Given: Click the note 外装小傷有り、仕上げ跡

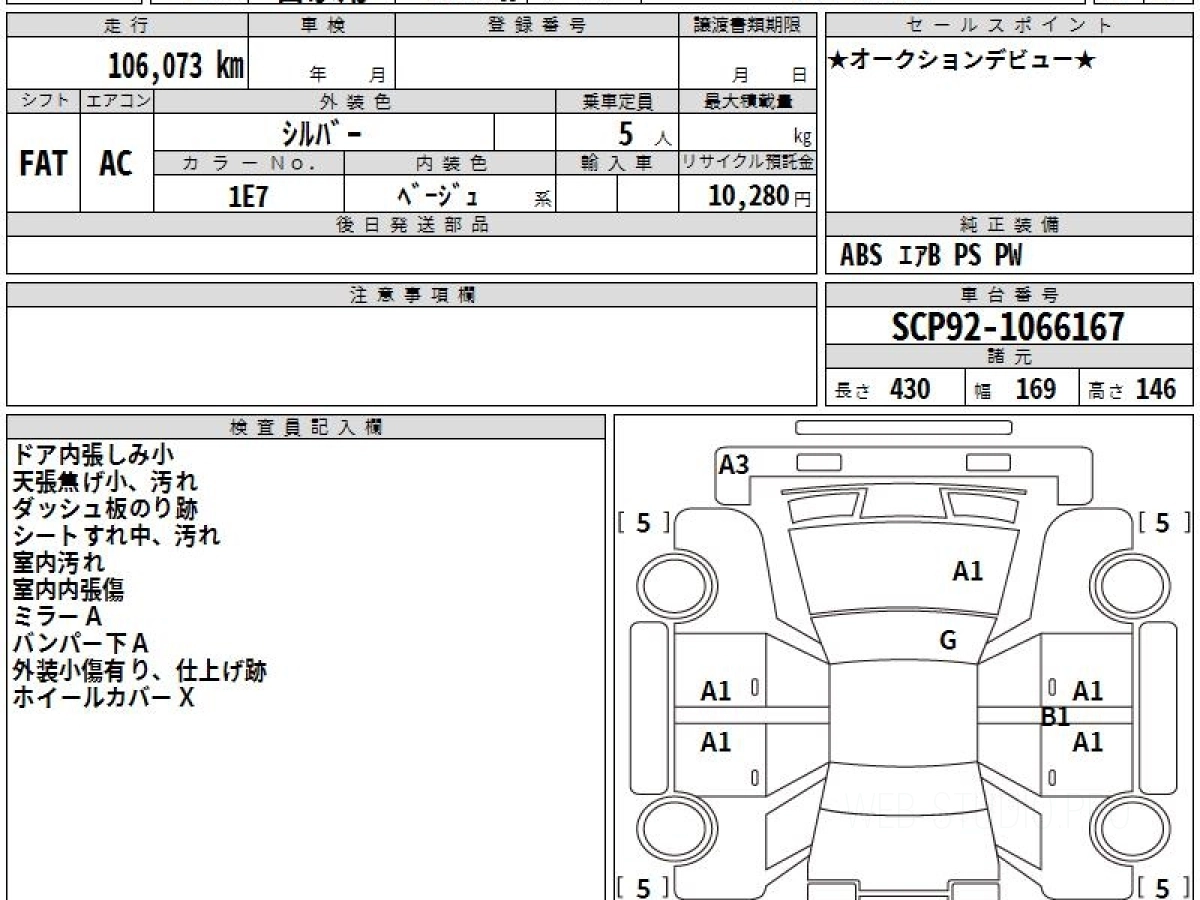Looking at the screenshot, I should [140, 671].
